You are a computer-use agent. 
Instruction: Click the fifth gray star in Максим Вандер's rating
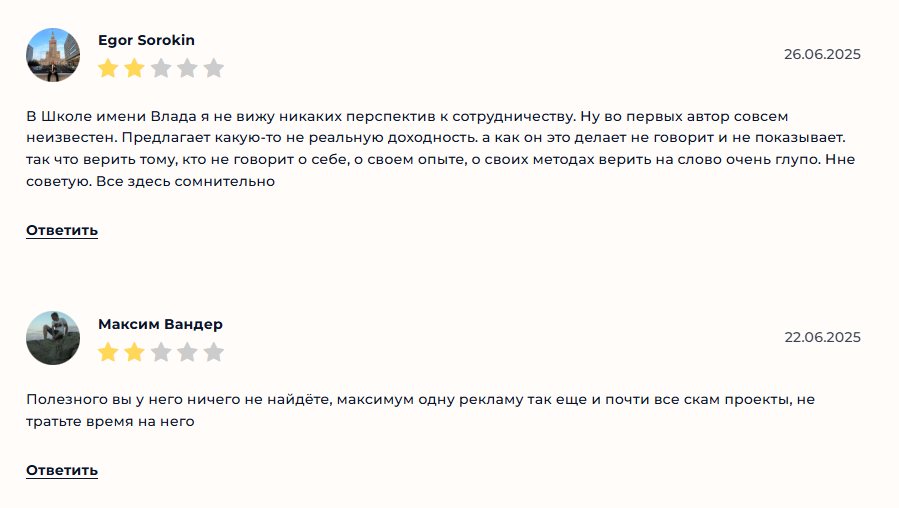213,352
